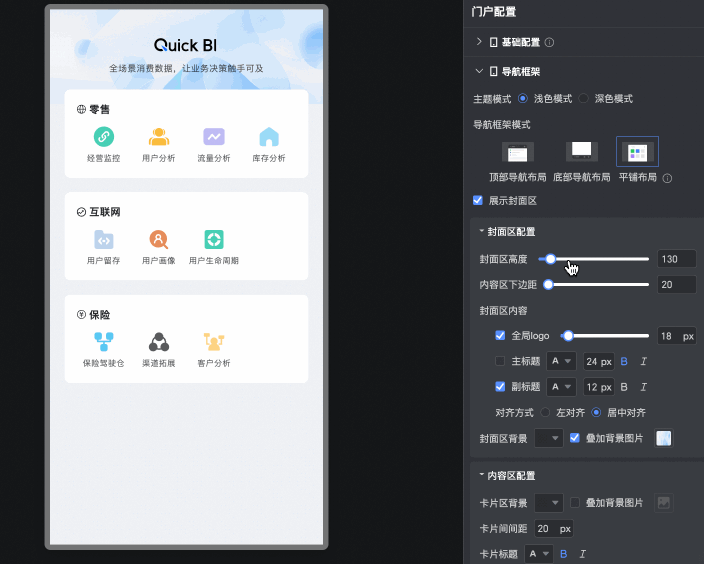Toggle italic for 卡片标题
Viewport: 704px width, 564px height.
coord(583,554)
